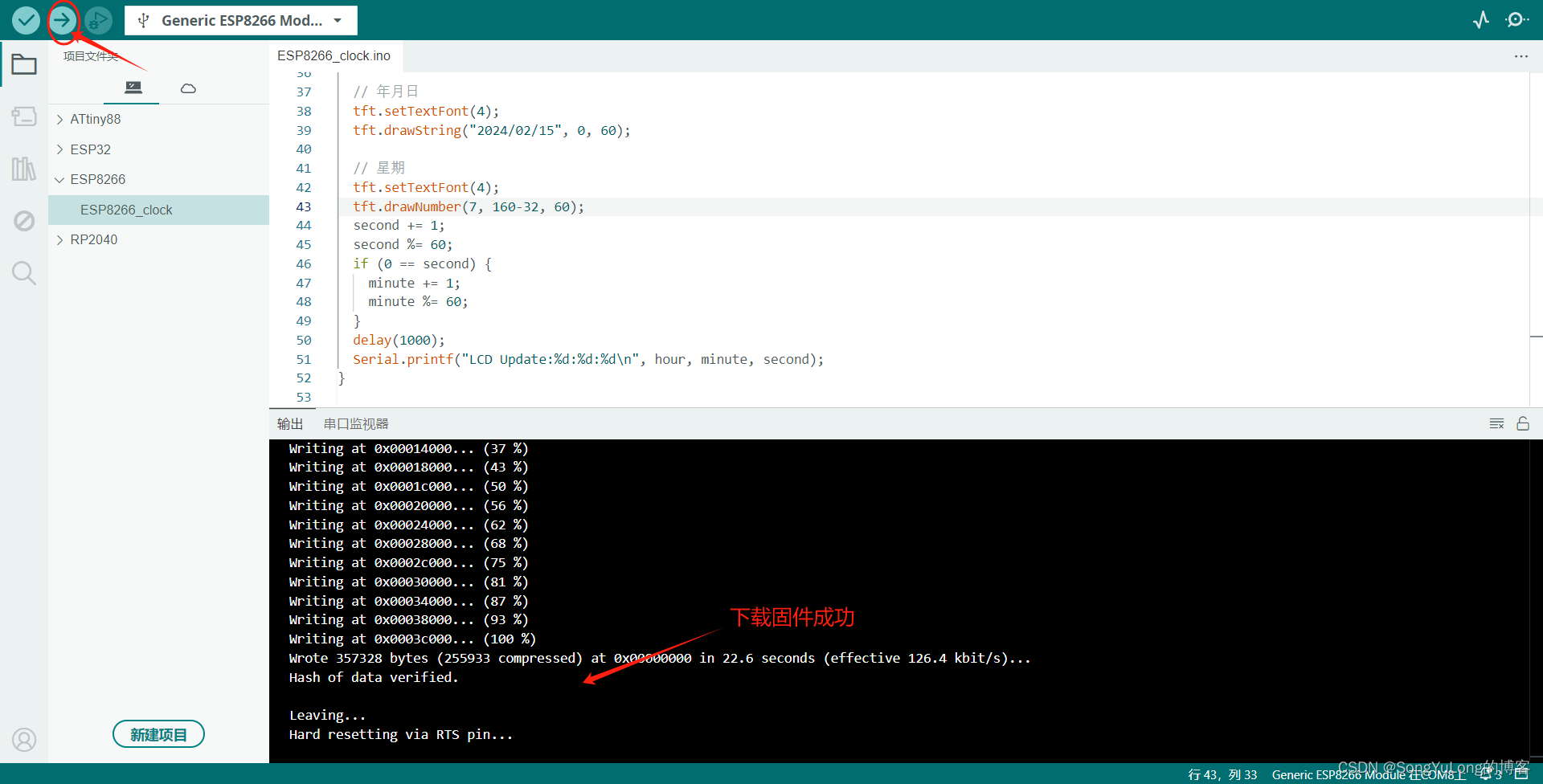The height and width of the screenshot is (784, 1543).
Task: Collapse the ESP8266 folder
Action: point(158,179)
